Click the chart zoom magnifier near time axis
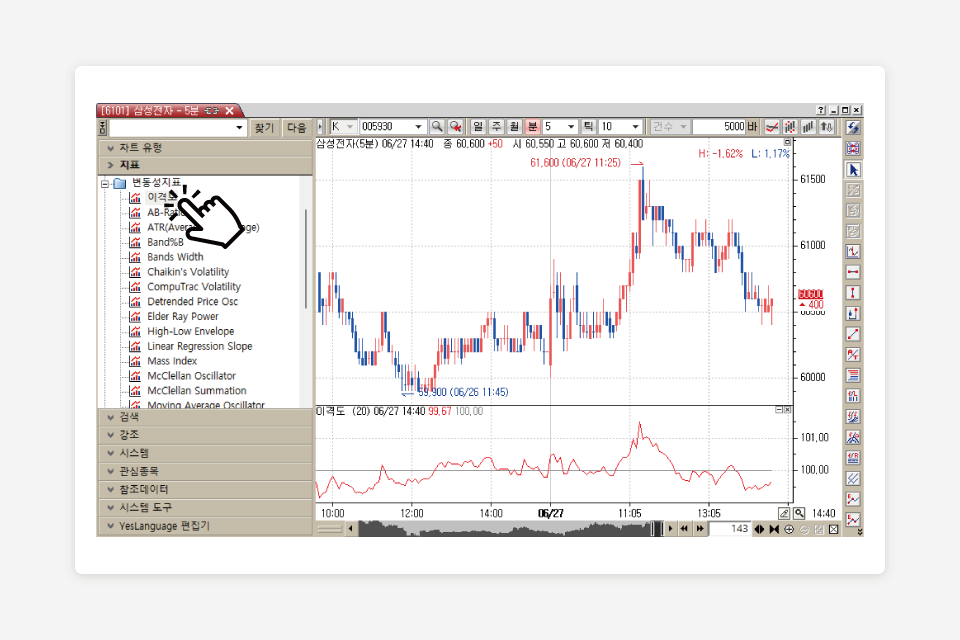Screen dimensions: 960x640 [x=799, y=513]
